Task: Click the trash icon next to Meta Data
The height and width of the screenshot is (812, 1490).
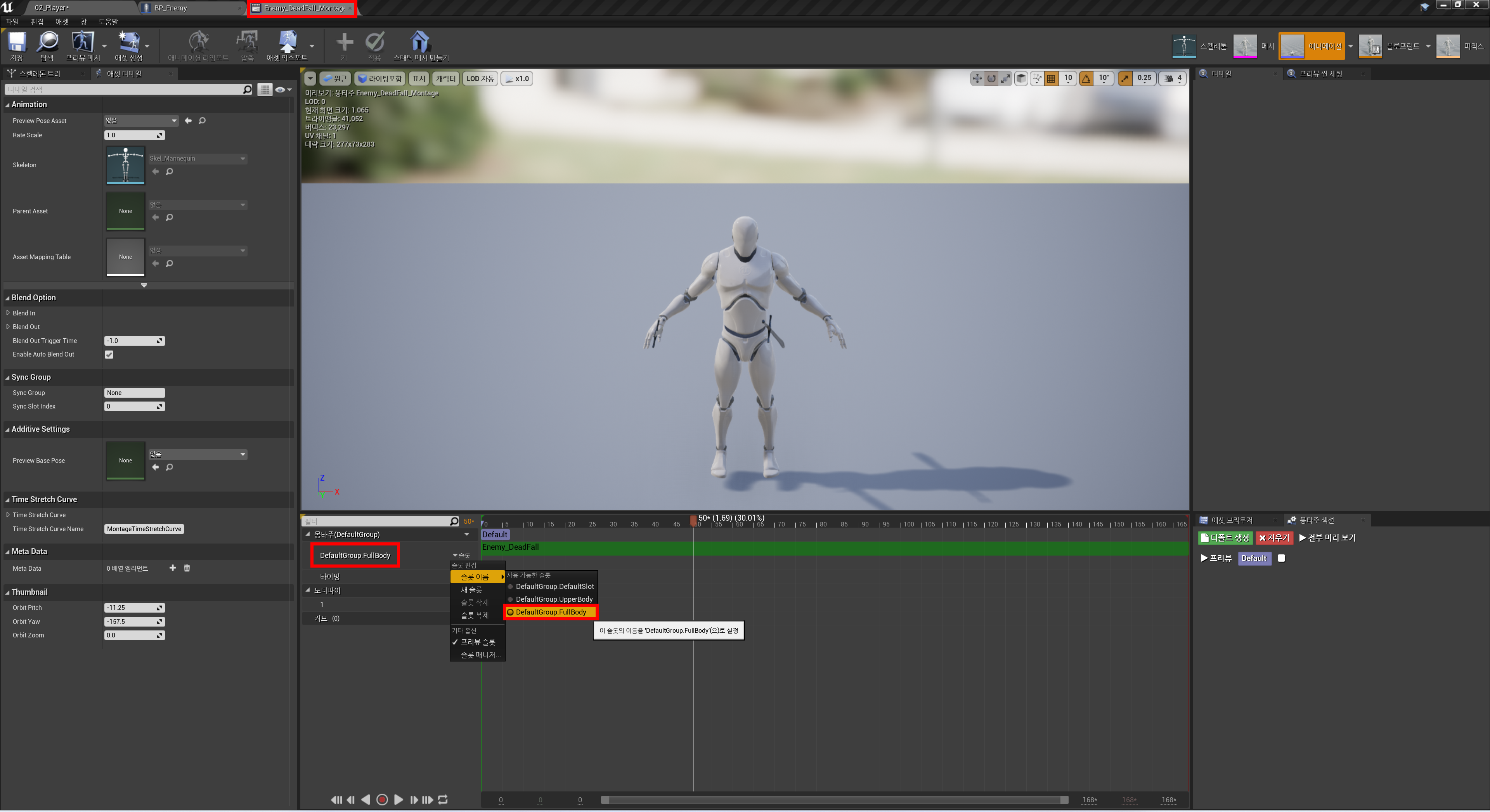Action: pyautogui.click(x=187, y=568)
